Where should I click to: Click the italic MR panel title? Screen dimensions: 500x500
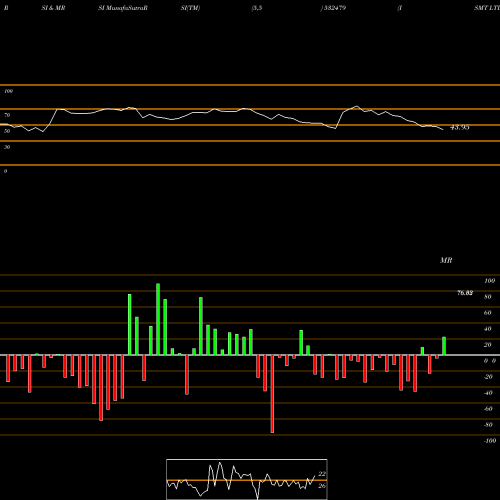tap(446, 260)
